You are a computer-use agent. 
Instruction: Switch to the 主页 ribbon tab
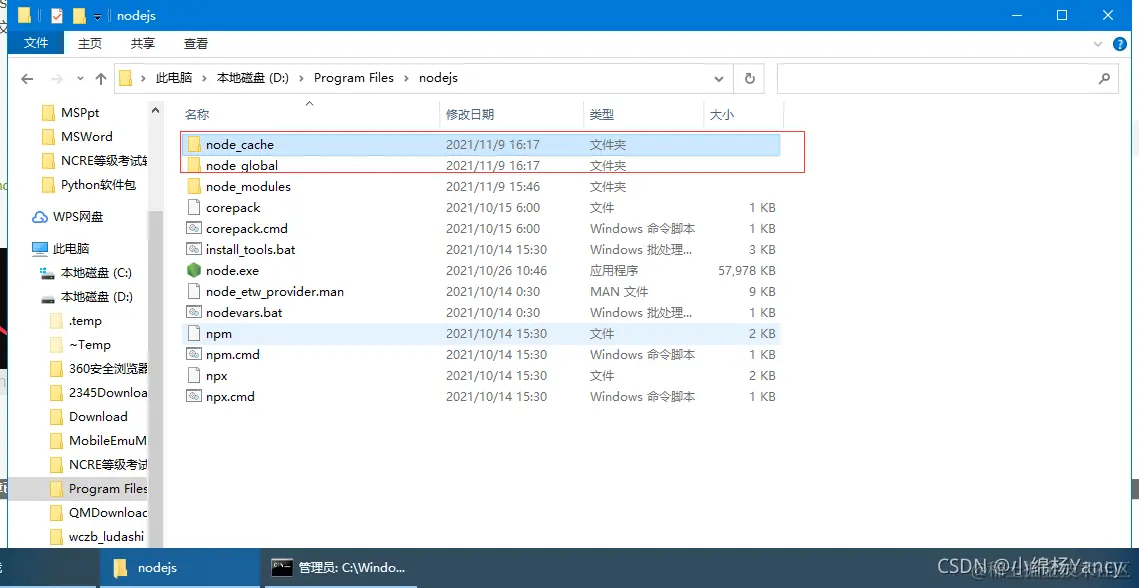coord(90,44)
